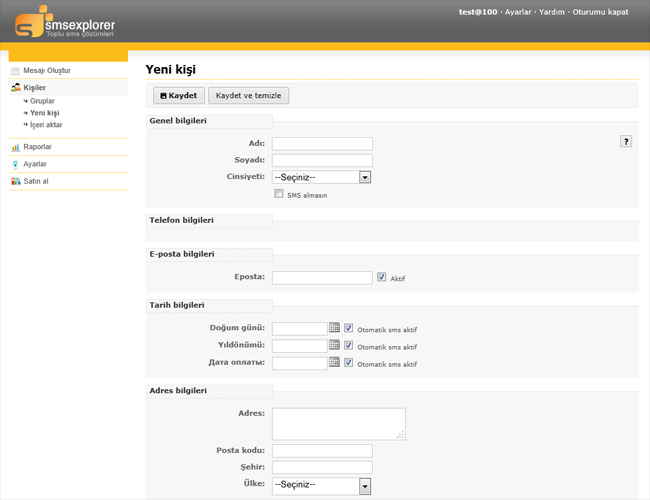Viewport: 650px width, 500px height.
Task: Click the test@100 account link
Action: tap(478, 12)
